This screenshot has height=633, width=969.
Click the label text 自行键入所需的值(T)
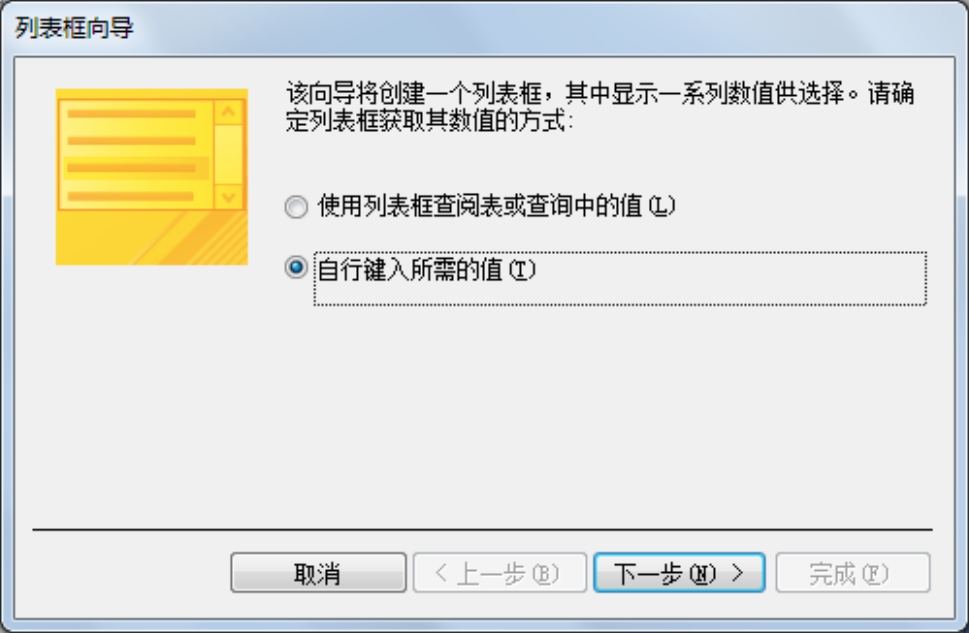[426, 270]
